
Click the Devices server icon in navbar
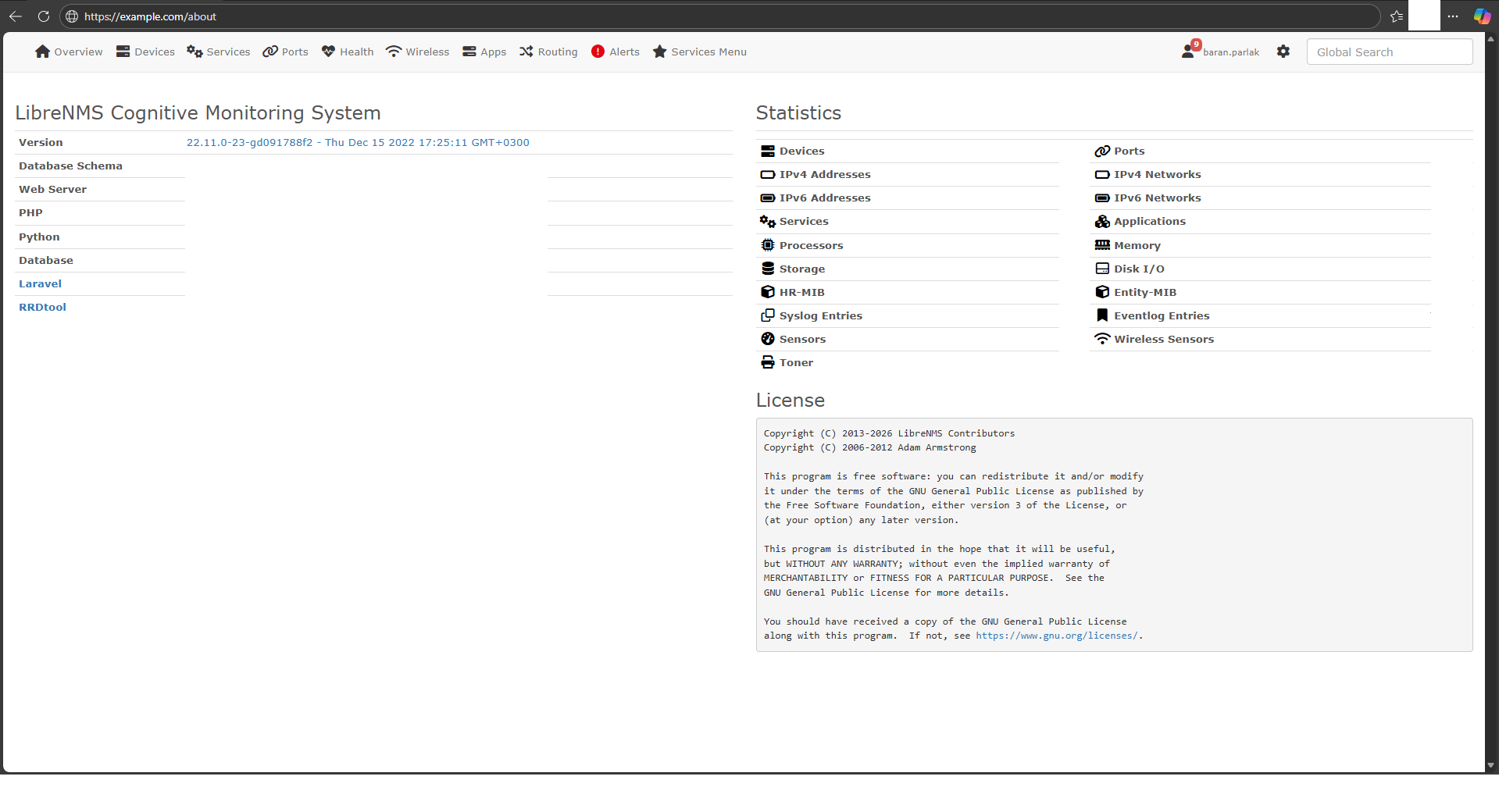(123, 52)
